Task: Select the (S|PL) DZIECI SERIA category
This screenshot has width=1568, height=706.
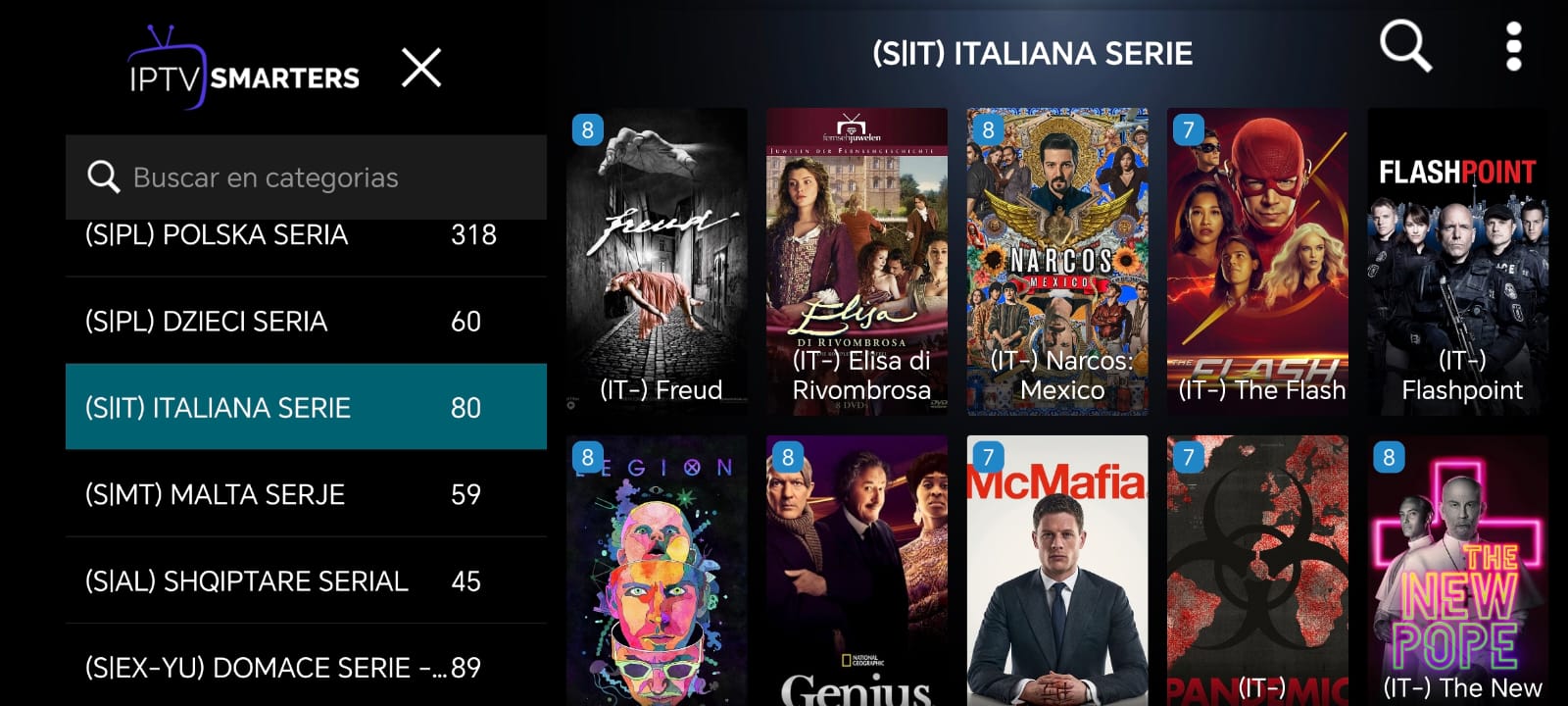Action: (306, 321)
